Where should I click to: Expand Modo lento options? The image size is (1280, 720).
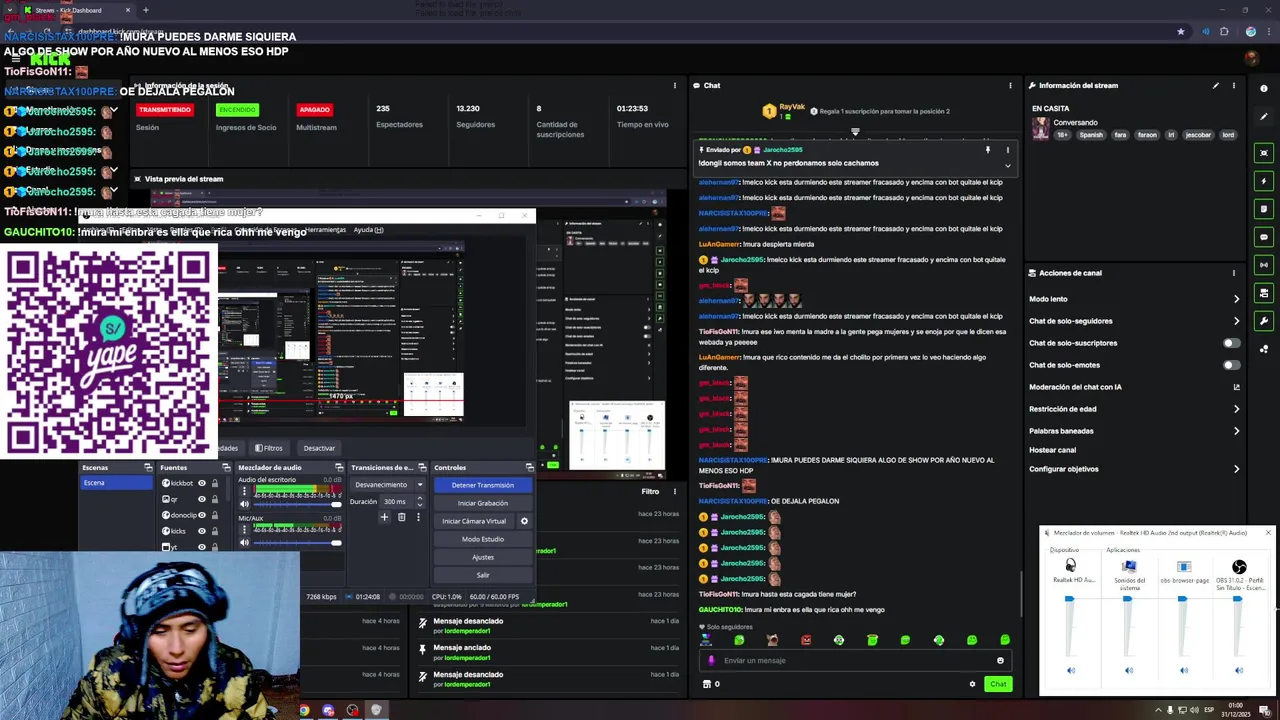point(1236,299)
